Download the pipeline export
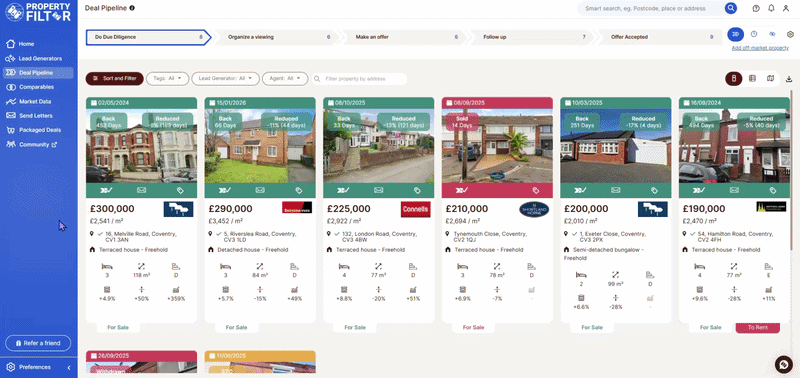The width and height of the screenshot is (800, 378). [789, 79]
